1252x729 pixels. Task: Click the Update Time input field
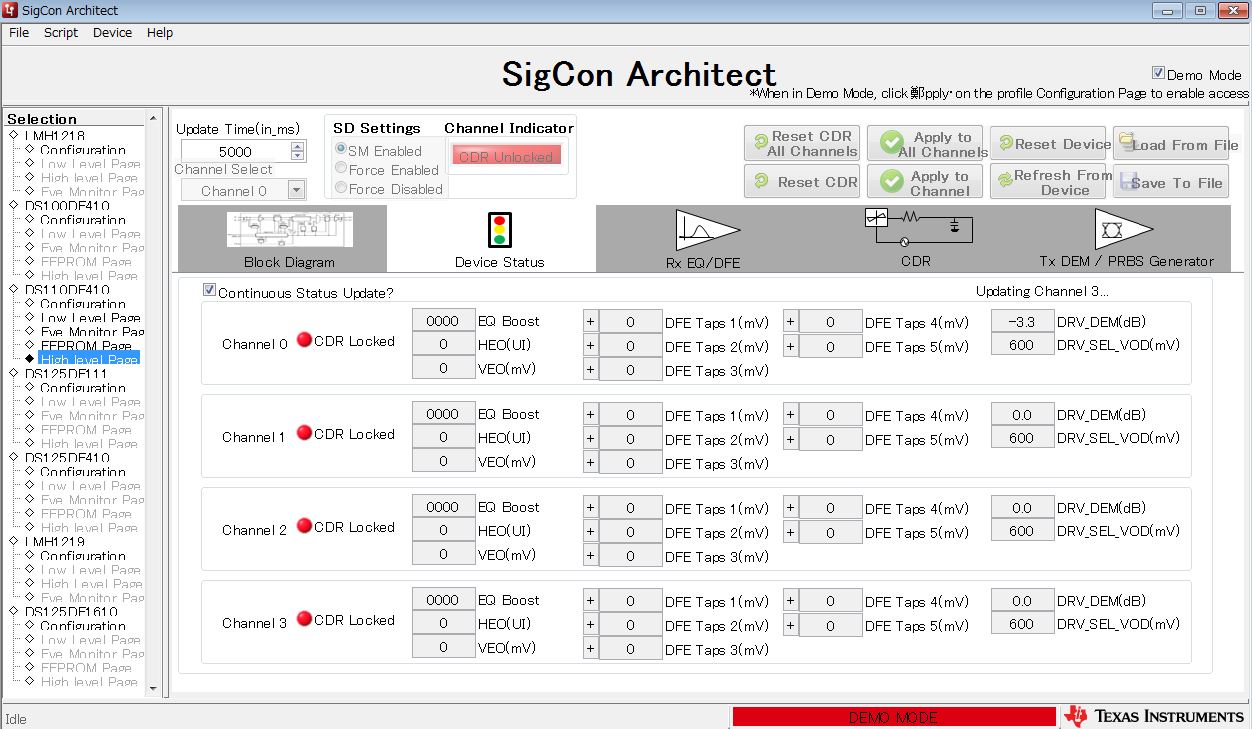pos(235,151)
